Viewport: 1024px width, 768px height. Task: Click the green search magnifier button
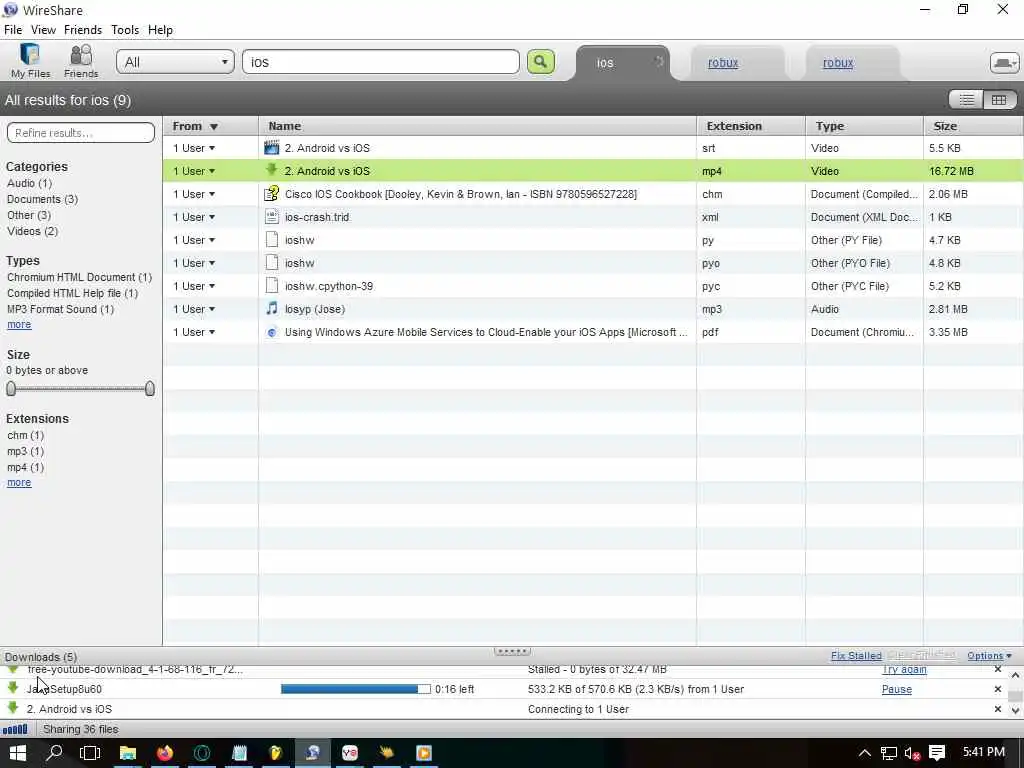pyautogui.click(x=540, y=62)
